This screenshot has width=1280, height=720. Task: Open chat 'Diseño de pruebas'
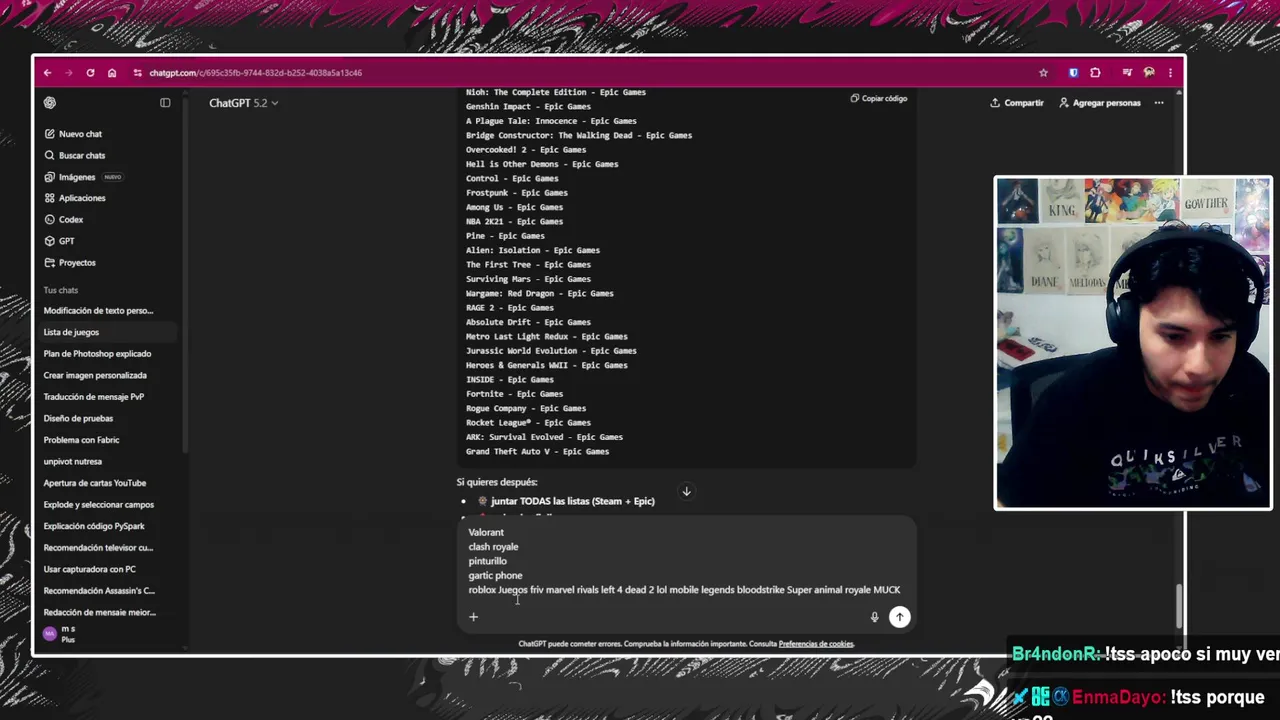pyautogui.click(x=78, y=418)
